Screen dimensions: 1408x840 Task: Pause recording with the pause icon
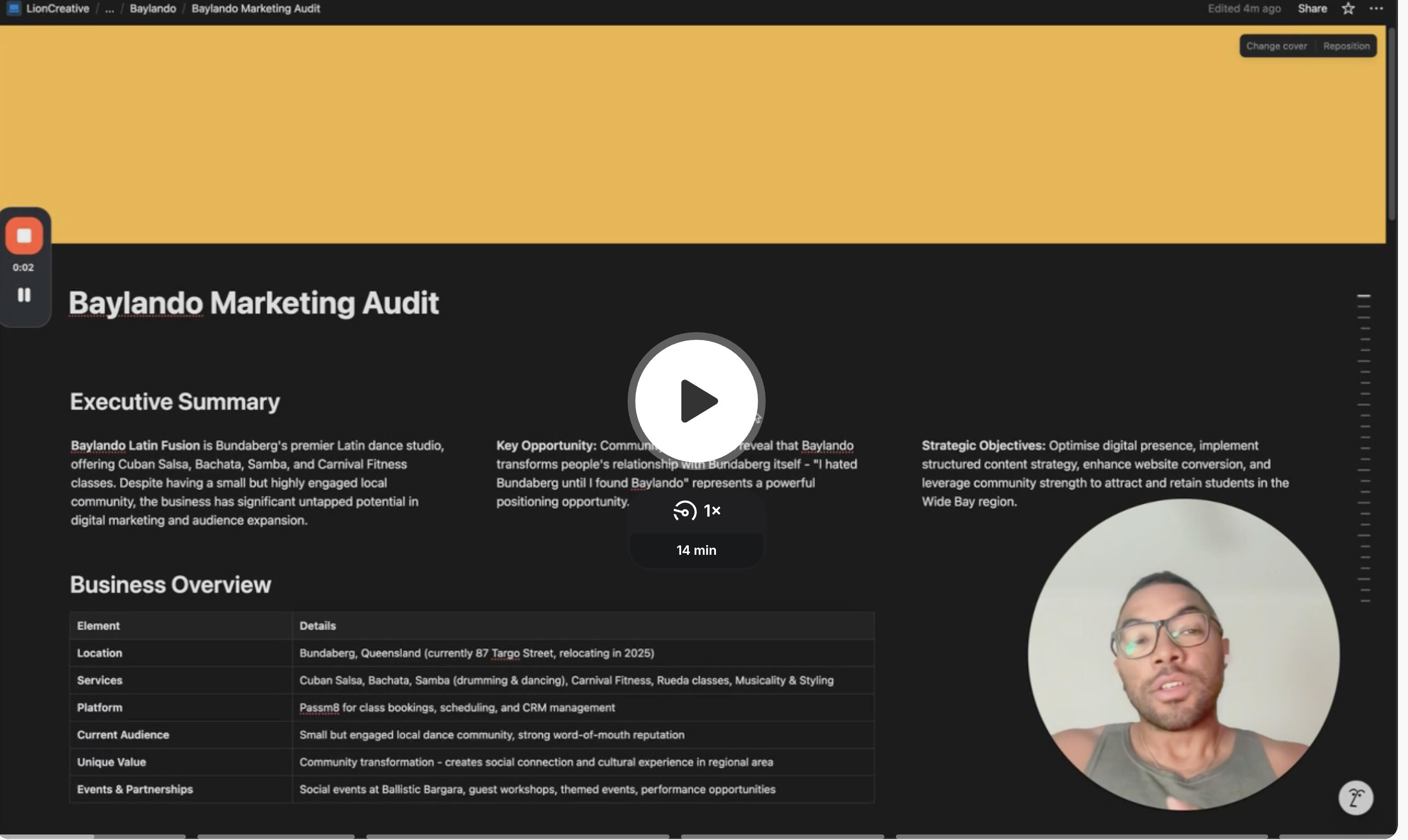24,295
